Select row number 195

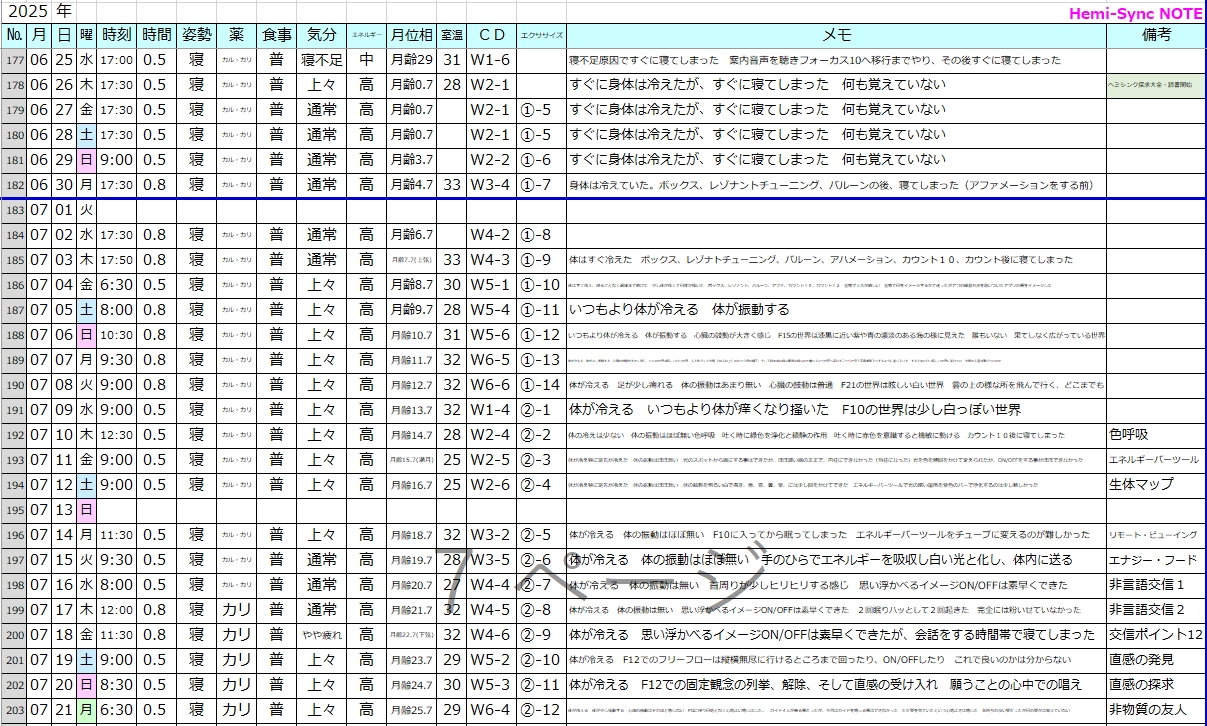pyautogui.click(x=14, y=510)
